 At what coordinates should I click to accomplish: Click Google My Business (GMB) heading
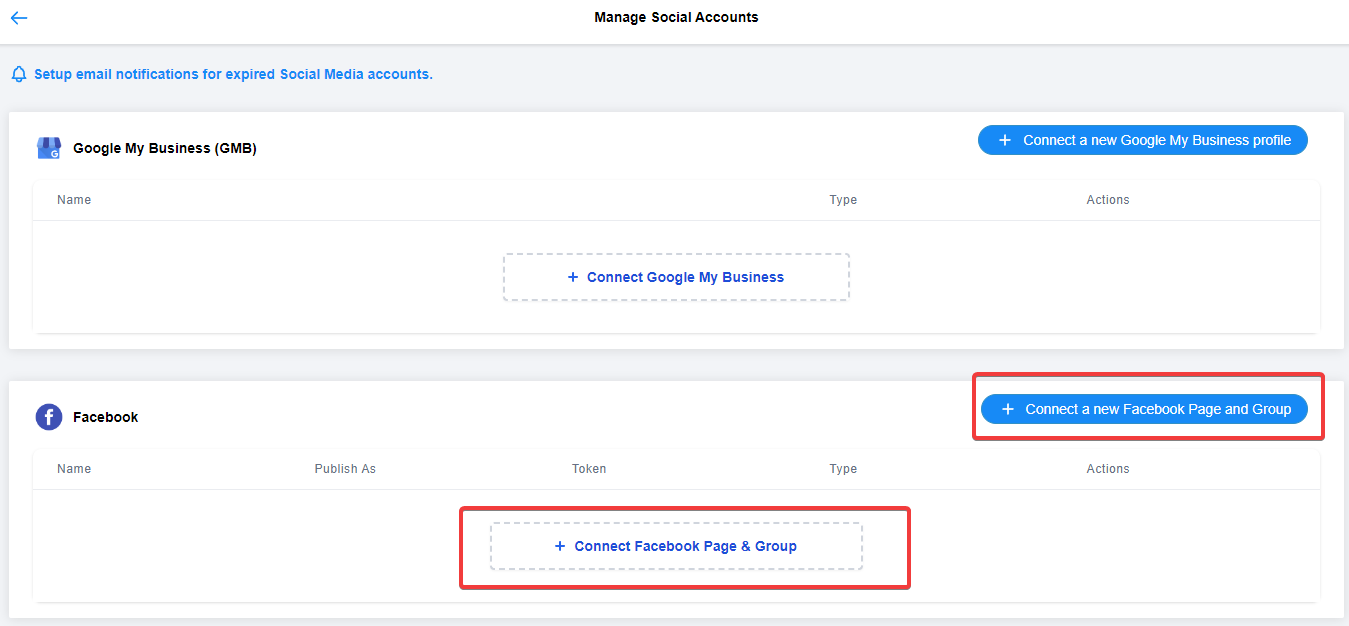[165, 148]
